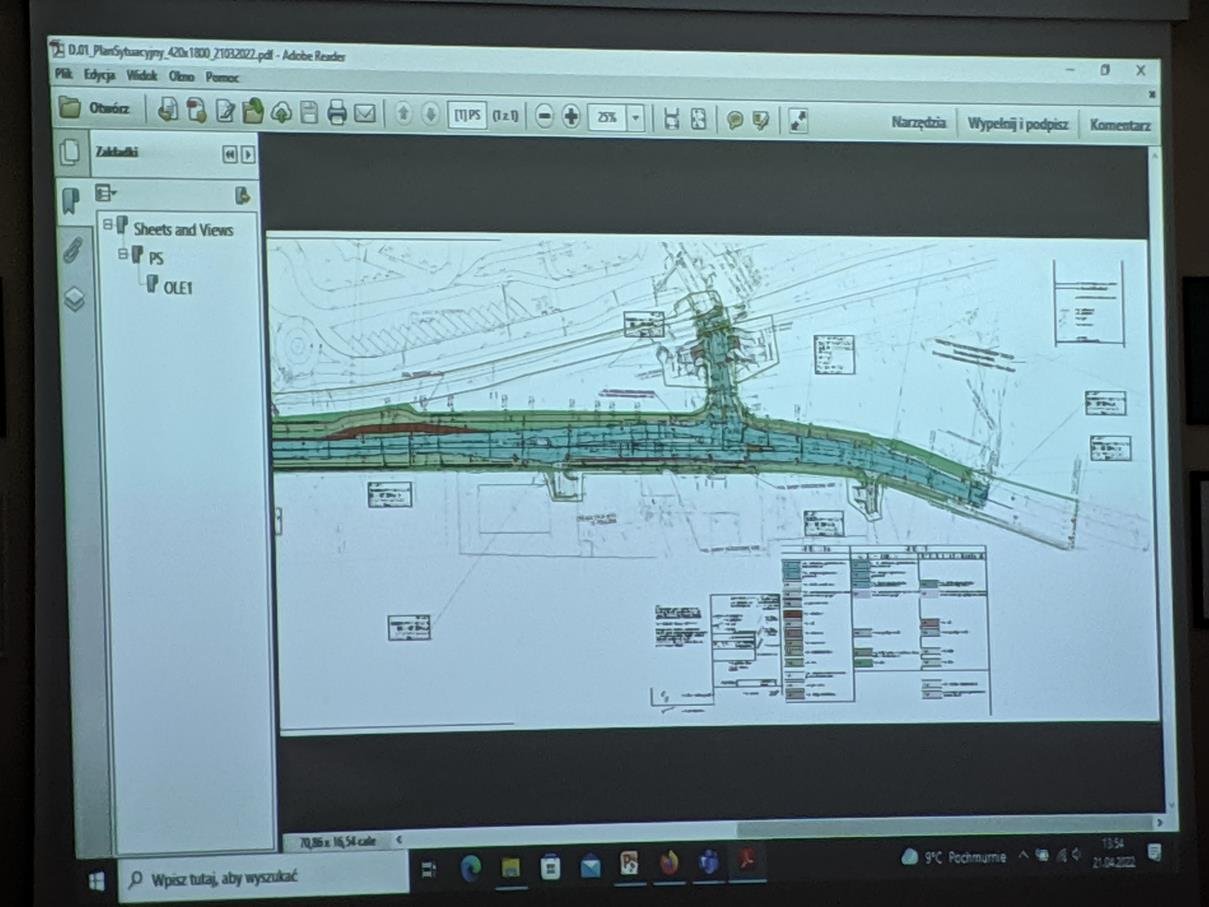Select the highlight text tool
This screenshot has width=1209, height=907.
762,120
